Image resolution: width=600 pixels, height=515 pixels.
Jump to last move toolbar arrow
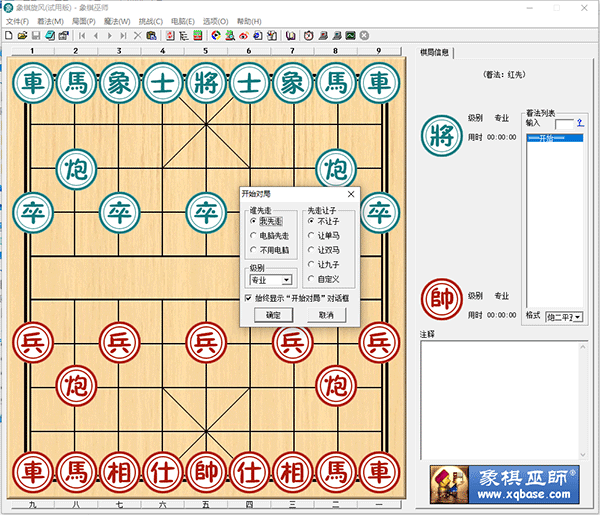click(x=123, y=36)
